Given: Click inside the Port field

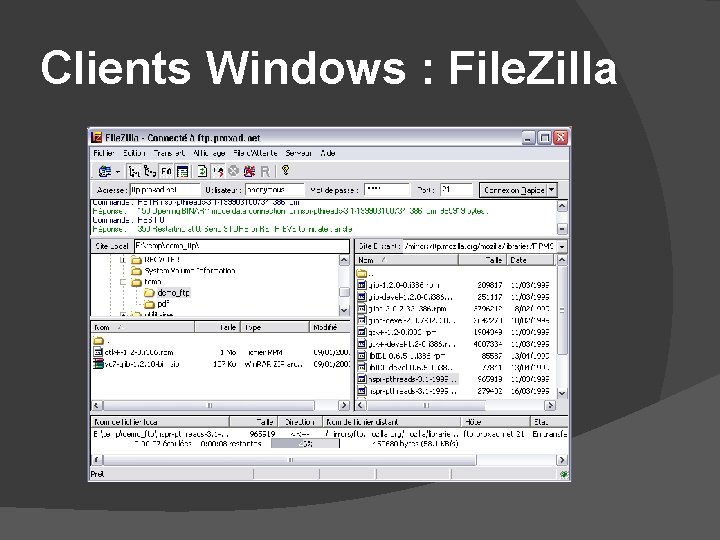Looking at the screenshot, I should 456,190.
